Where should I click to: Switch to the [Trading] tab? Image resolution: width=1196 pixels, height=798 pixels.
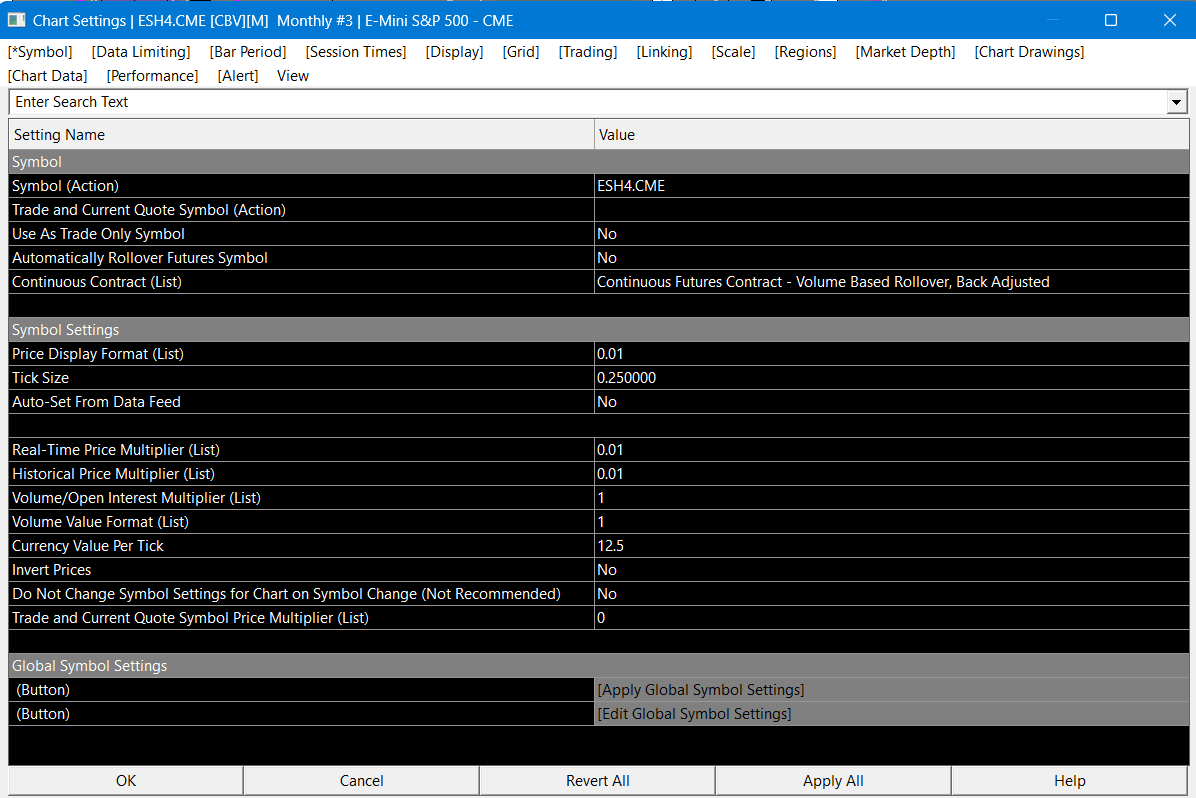pos(588,52)
